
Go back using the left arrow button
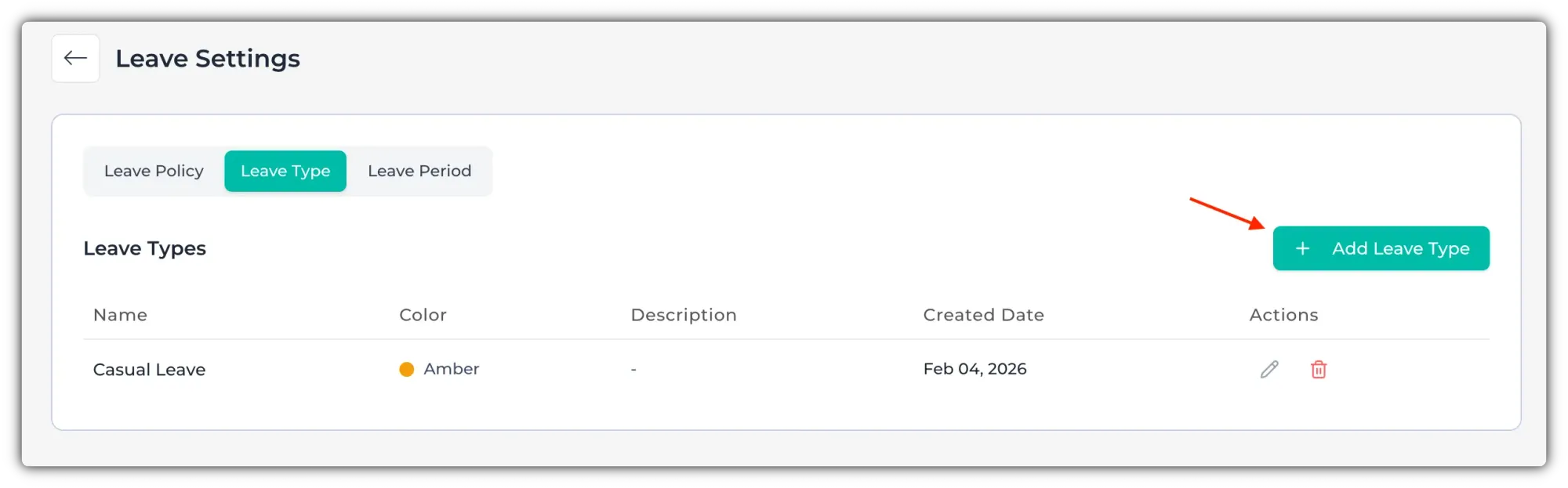[x=75, y=58]
